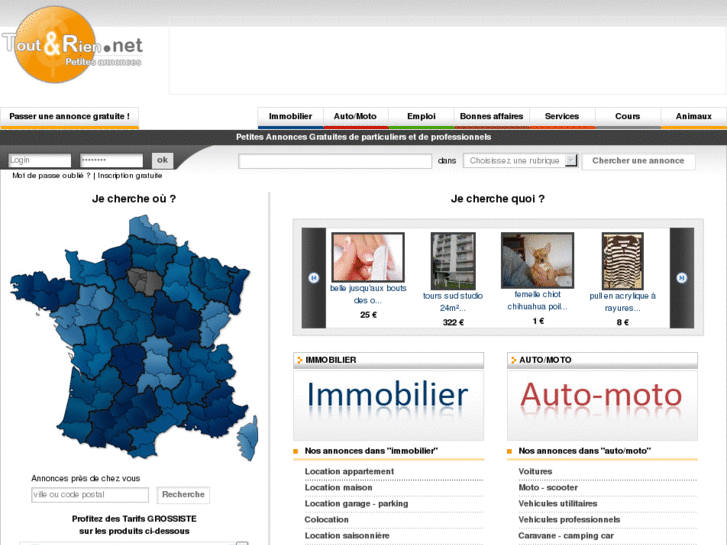Viewport: 727px width, 545px height.
Task: Click the arrow icon beside IMMOBILIER heading
Action: tap(300, 360)
